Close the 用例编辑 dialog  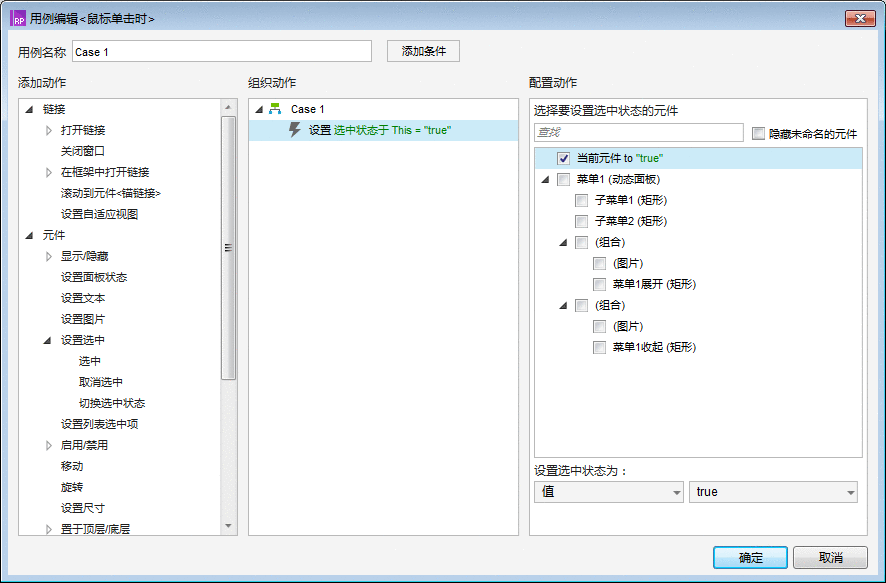860,18
